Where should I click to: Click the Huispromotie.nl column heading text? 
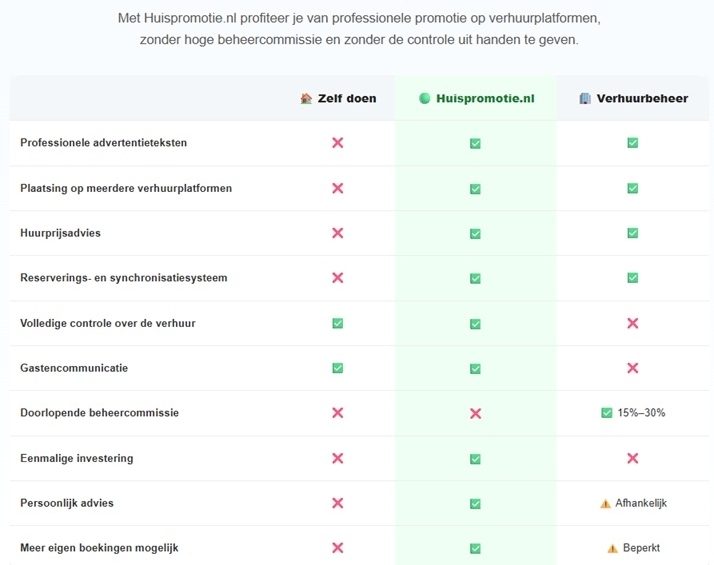(485, 98)
